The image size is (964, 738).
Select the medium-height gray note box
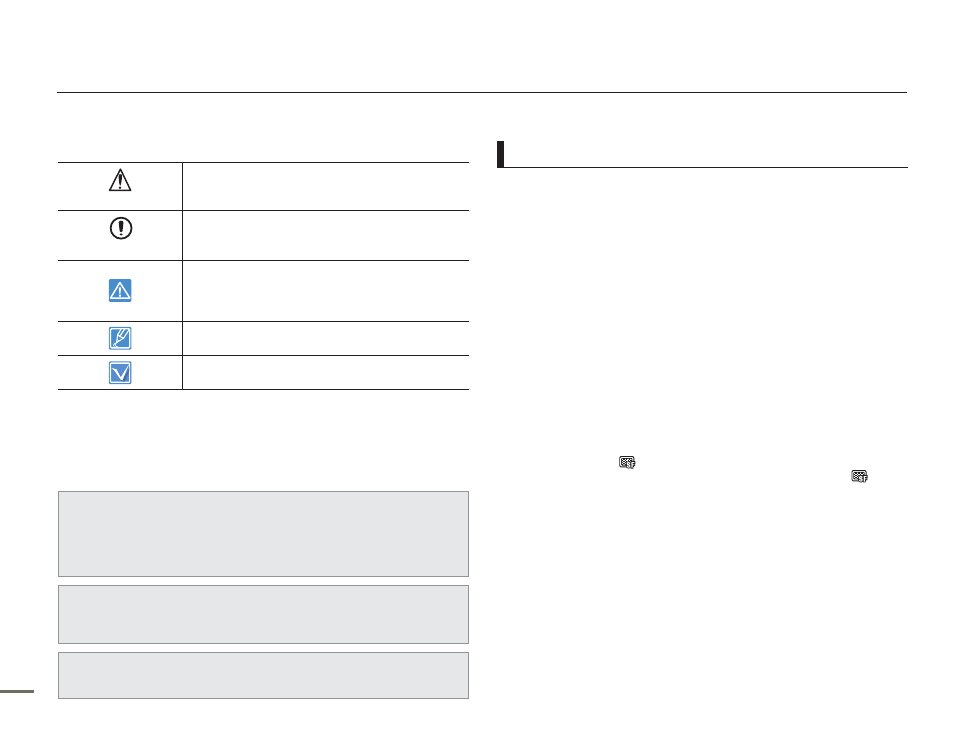263,614
